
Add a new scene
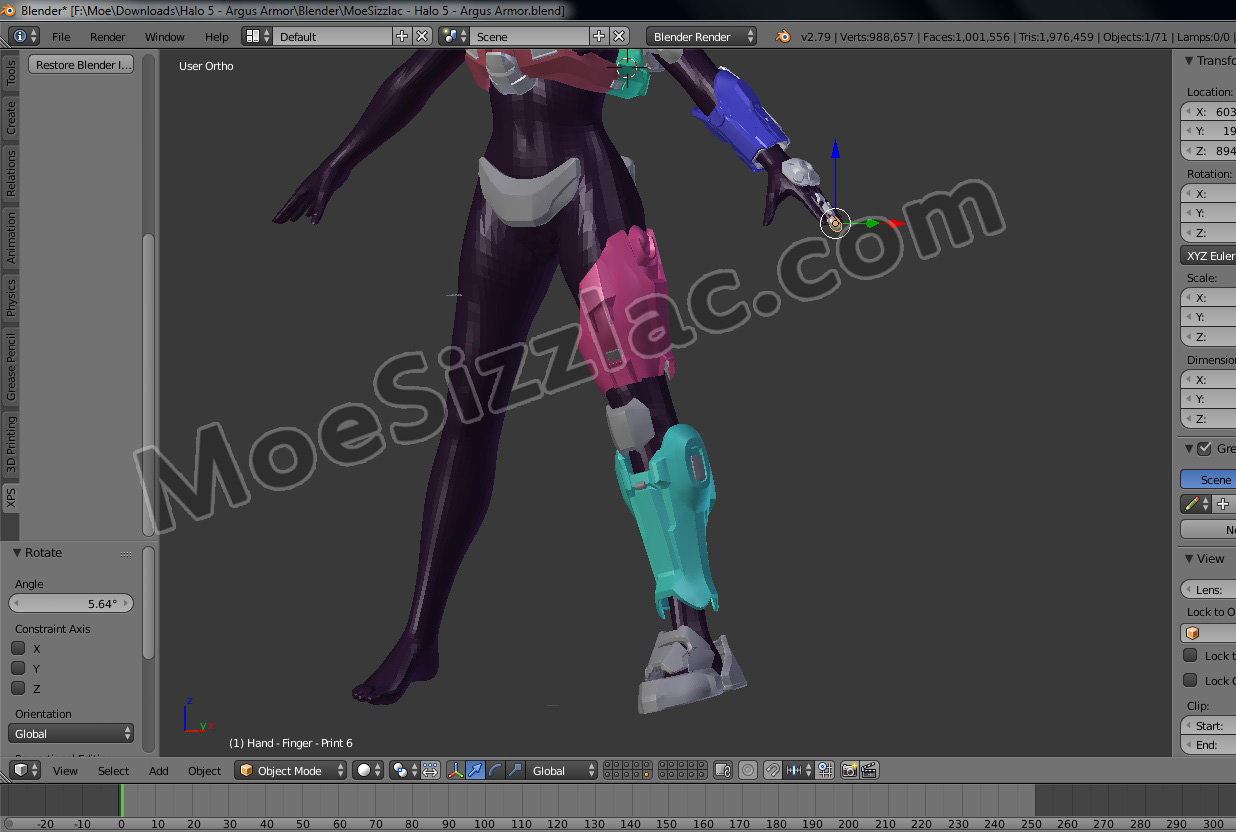coord(598,36)
